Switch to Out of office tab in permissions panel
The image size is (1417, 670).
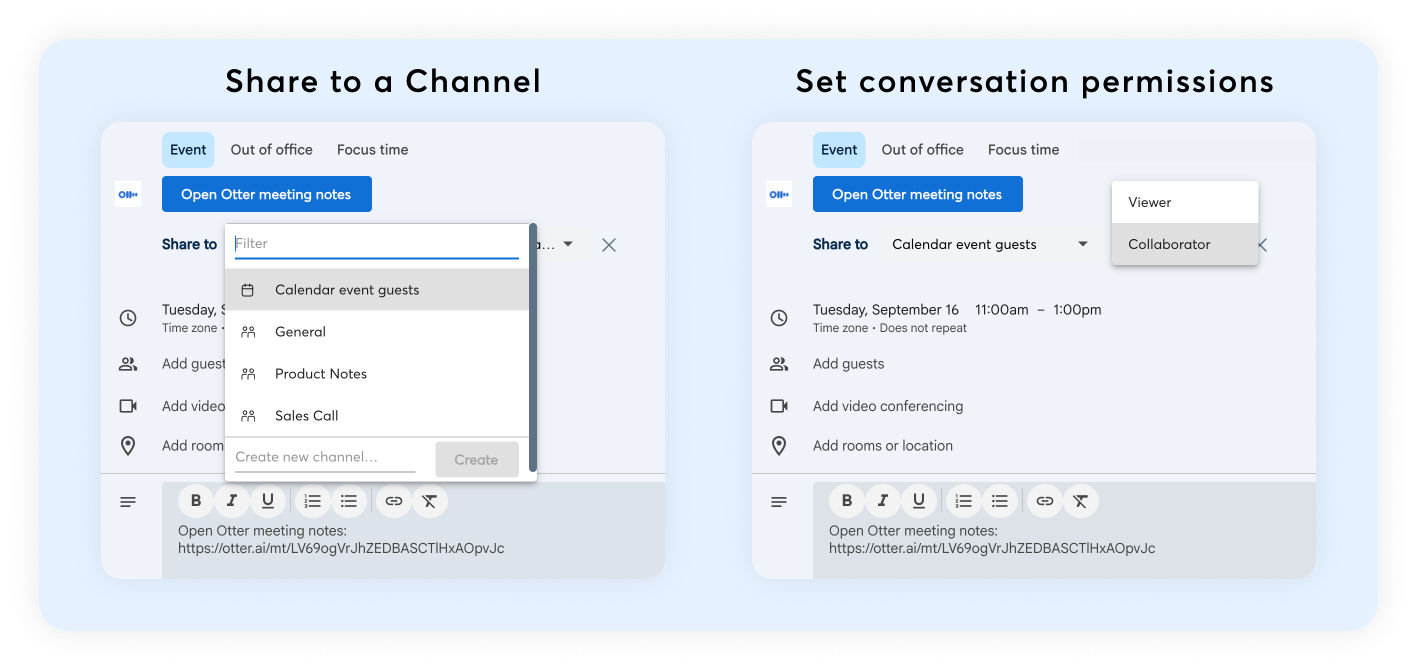922,150
